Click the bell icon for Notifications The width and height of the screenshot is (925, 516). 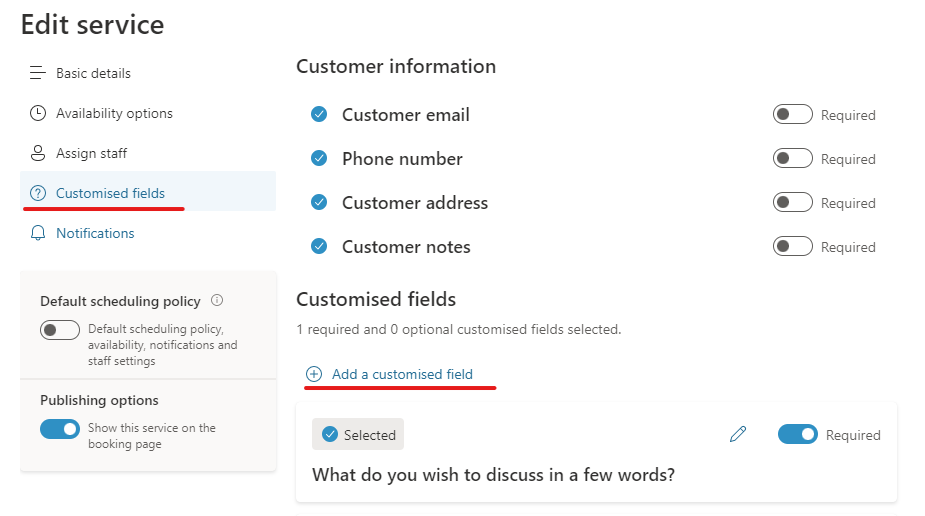(x=38, y=233)
